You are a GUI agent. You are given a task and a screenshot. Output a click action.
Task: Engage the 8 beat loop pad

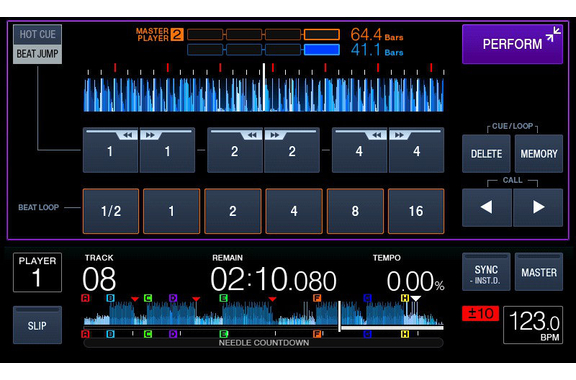(355, 211)
